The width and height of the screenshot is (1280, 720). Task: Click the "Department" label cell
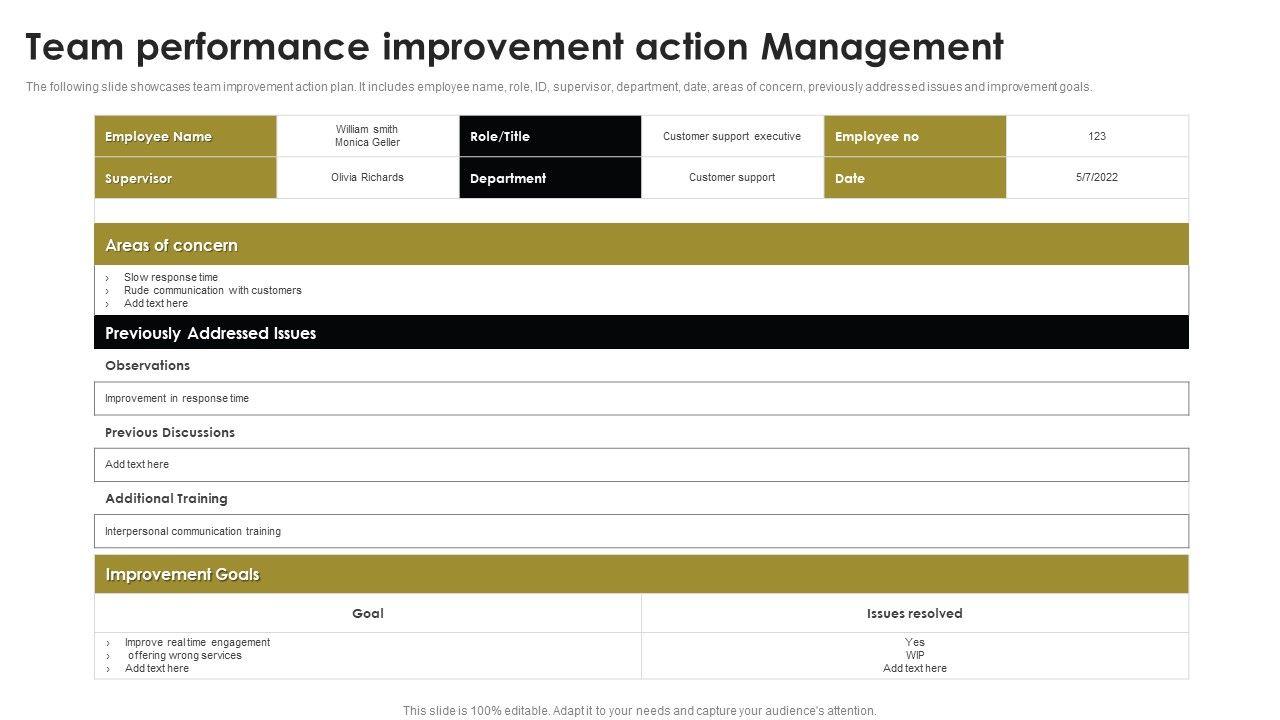coord(550,178)
